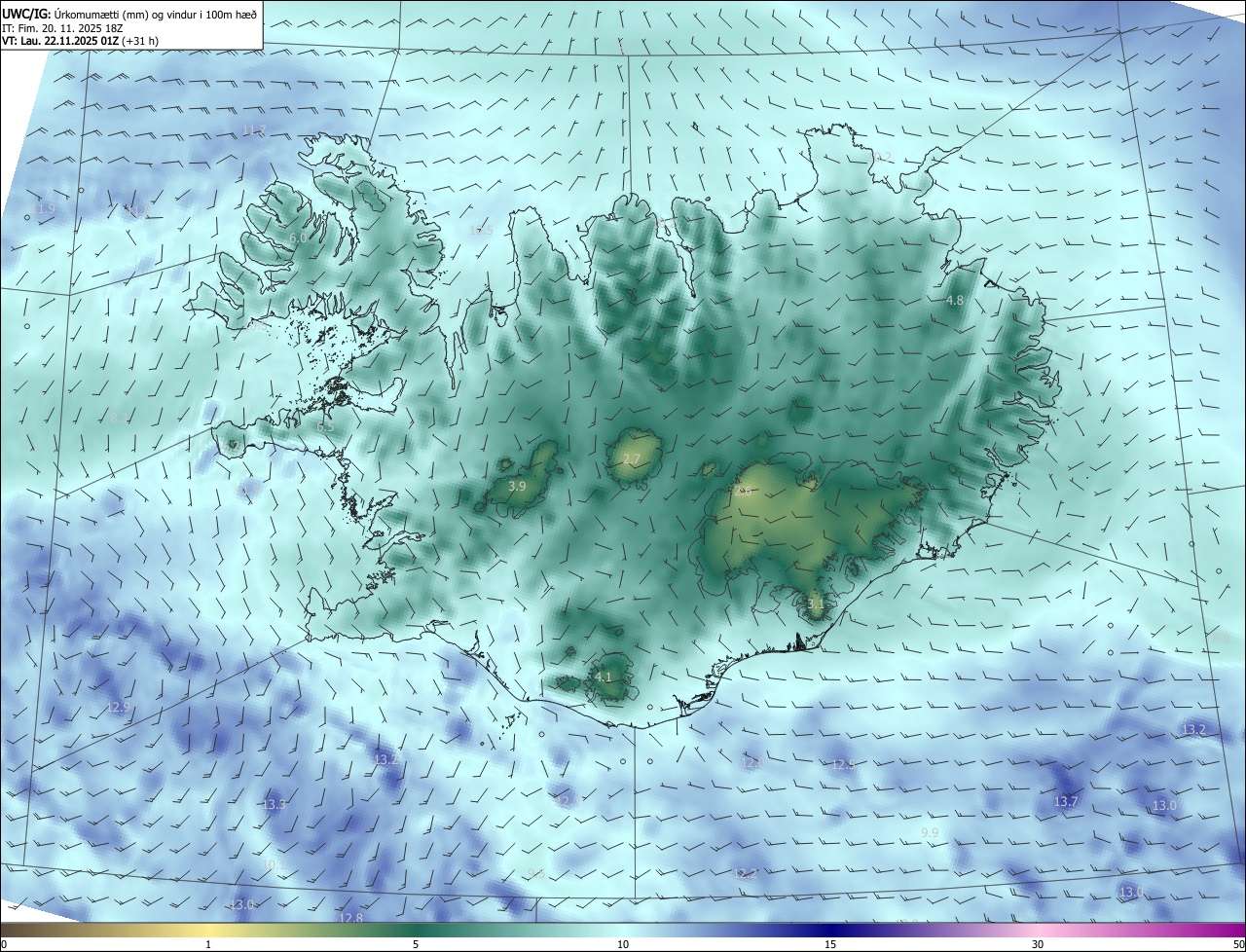Viewport: 1246px width, 952px height.
Task: Click the 10.5 value label on the map
Action: [x=481, y=231]
